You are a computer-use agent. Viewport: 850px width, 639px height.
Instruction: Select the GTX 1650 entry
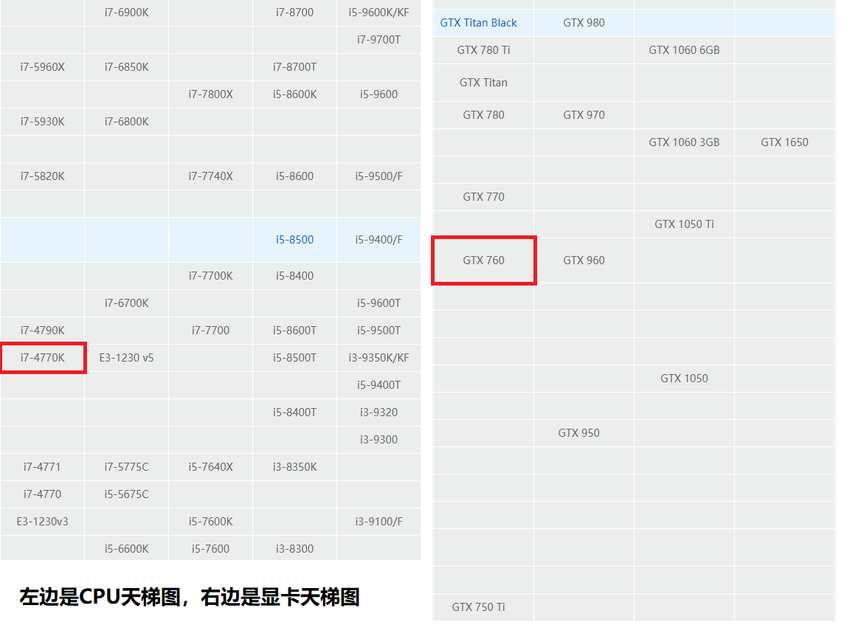(x=784, y=142)
